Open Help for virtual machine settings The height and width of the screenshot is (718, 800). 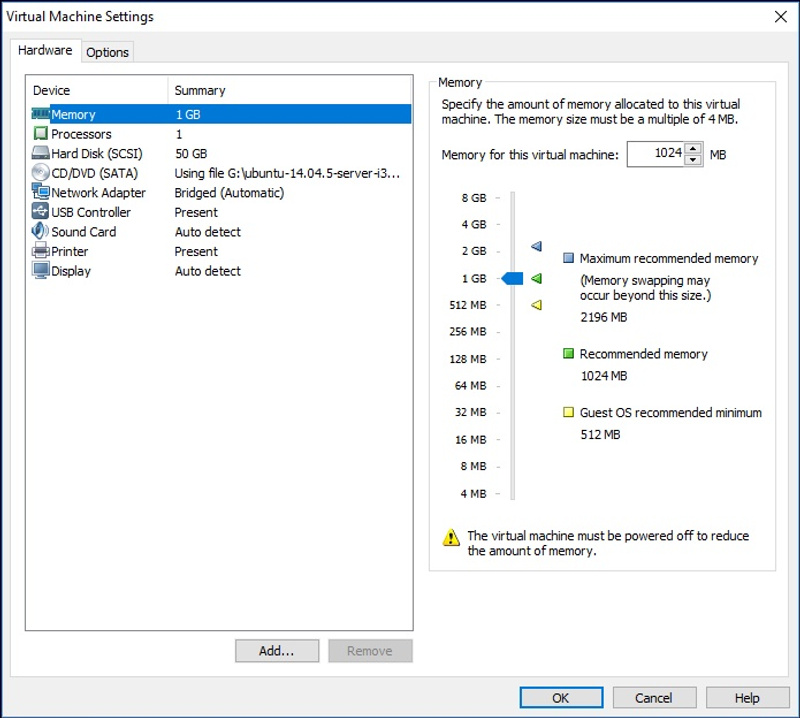[747, 698]
